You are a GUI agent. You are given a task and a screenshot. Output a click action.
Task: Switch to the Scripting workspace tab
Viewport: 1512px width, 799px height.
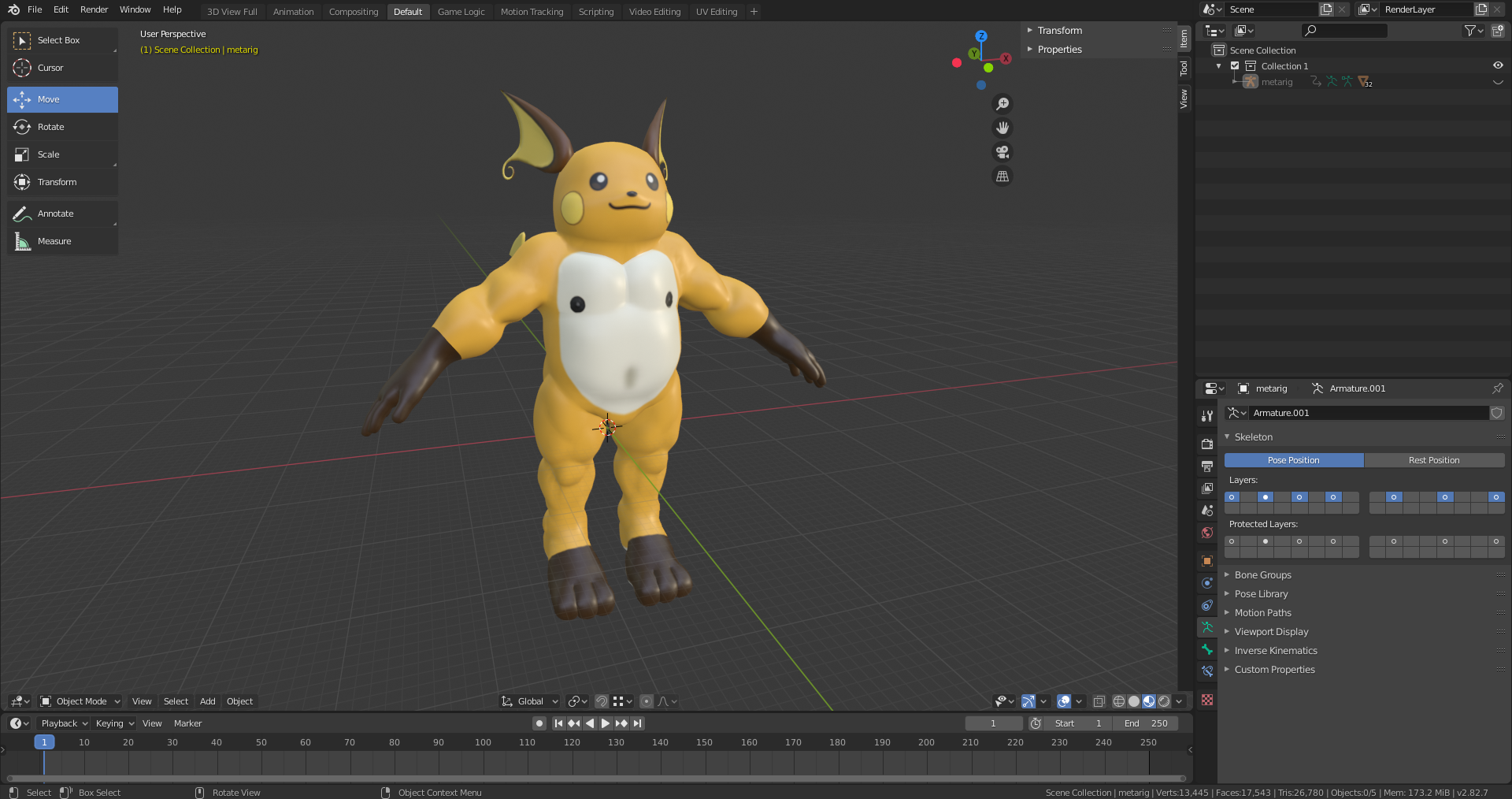(595, 12)
